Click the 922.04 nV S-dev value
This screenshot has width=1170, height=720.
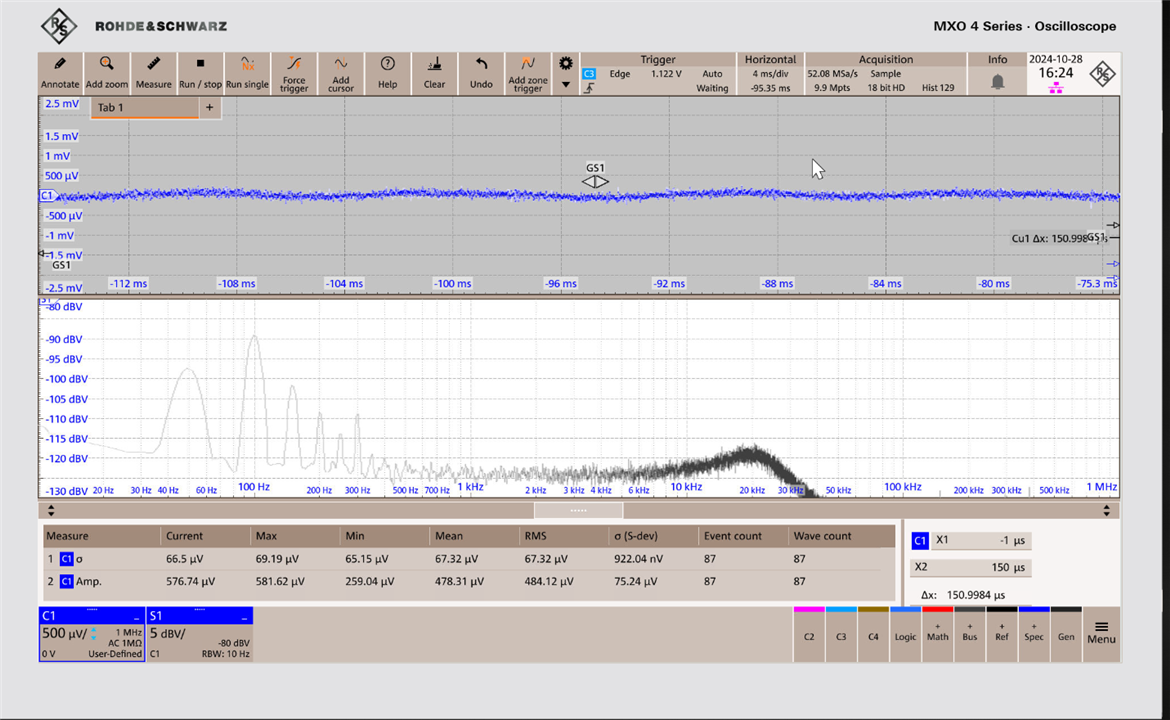point(639,558)
